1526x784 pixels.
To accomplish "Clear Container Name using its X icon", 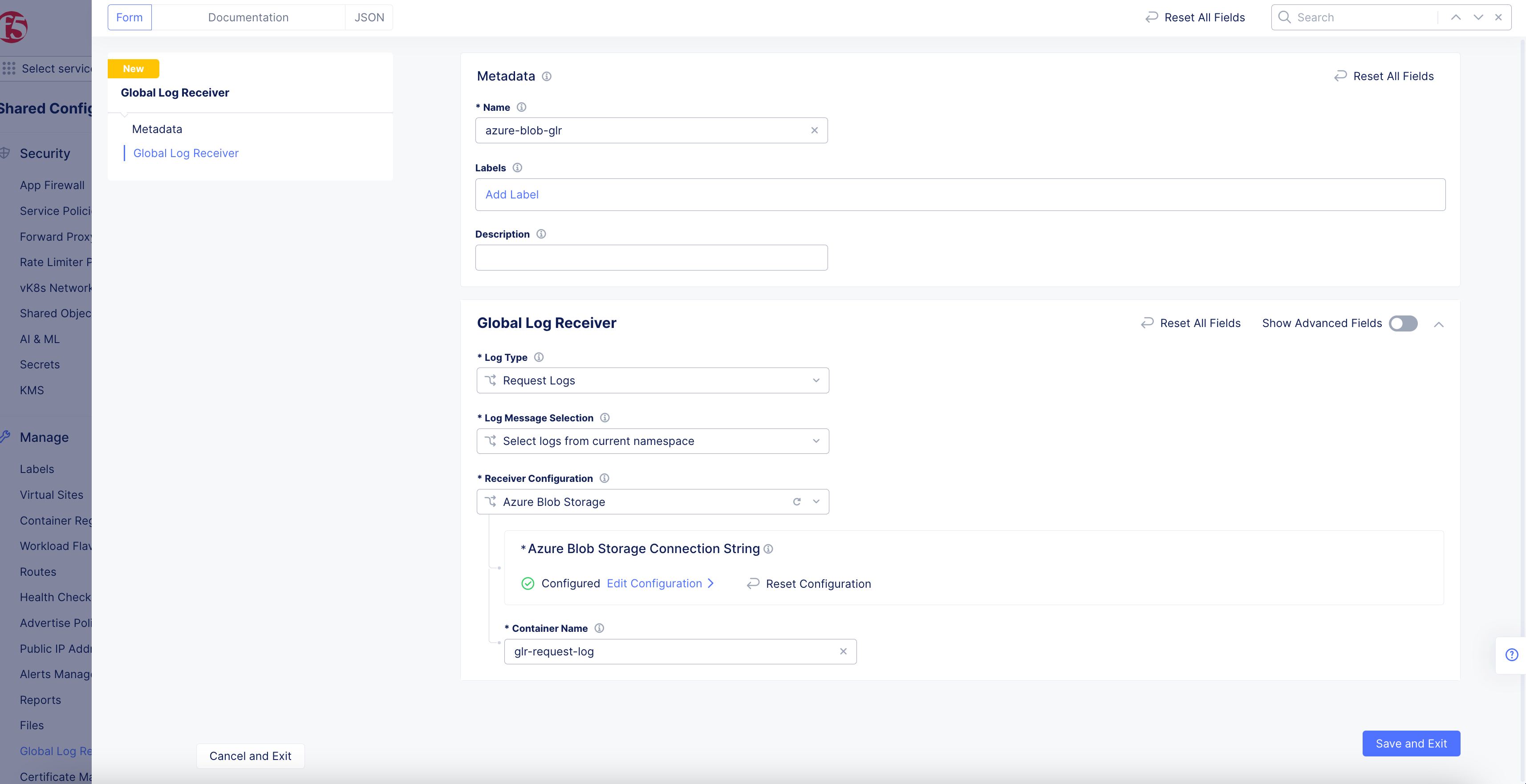I will 843,651.
